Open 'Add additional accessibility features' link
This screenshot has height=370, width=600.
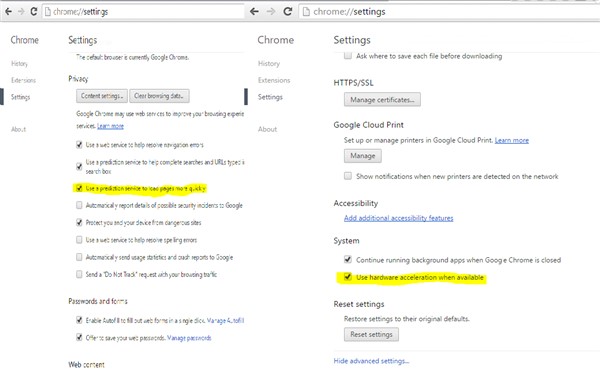click(x=398, y=218)
